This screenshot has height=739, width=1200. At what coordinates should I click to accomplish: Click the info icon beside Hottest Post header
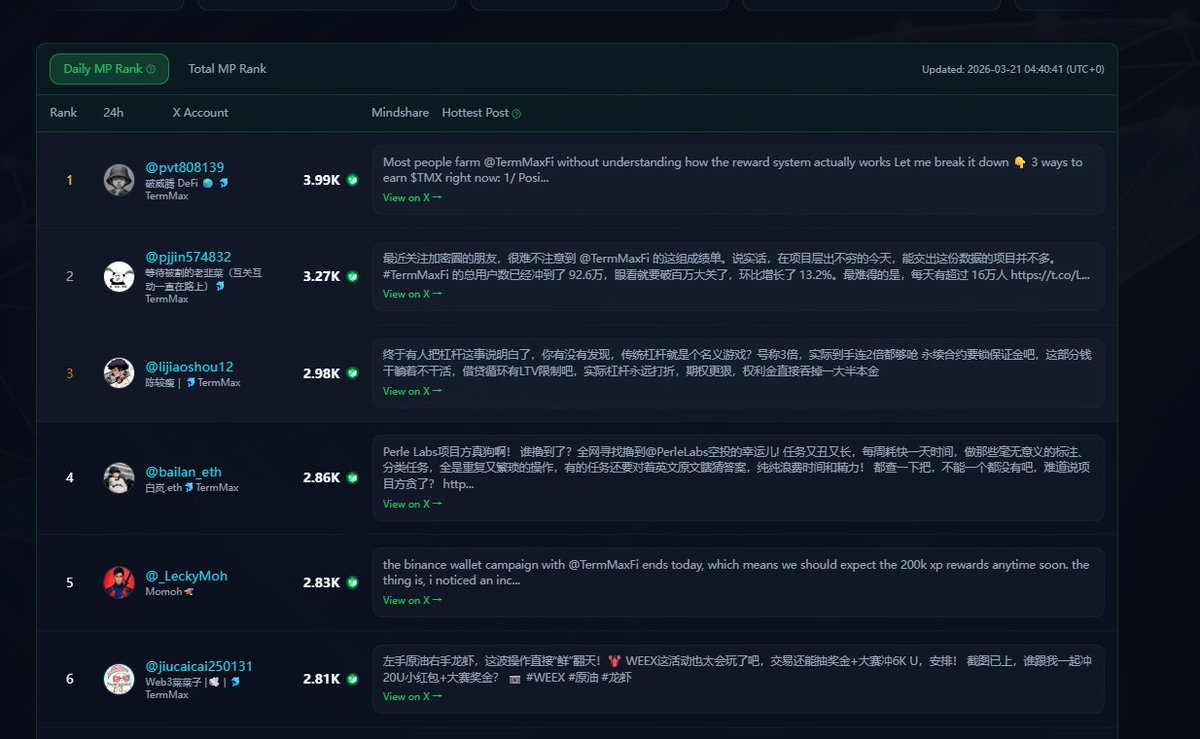(516, 113)
